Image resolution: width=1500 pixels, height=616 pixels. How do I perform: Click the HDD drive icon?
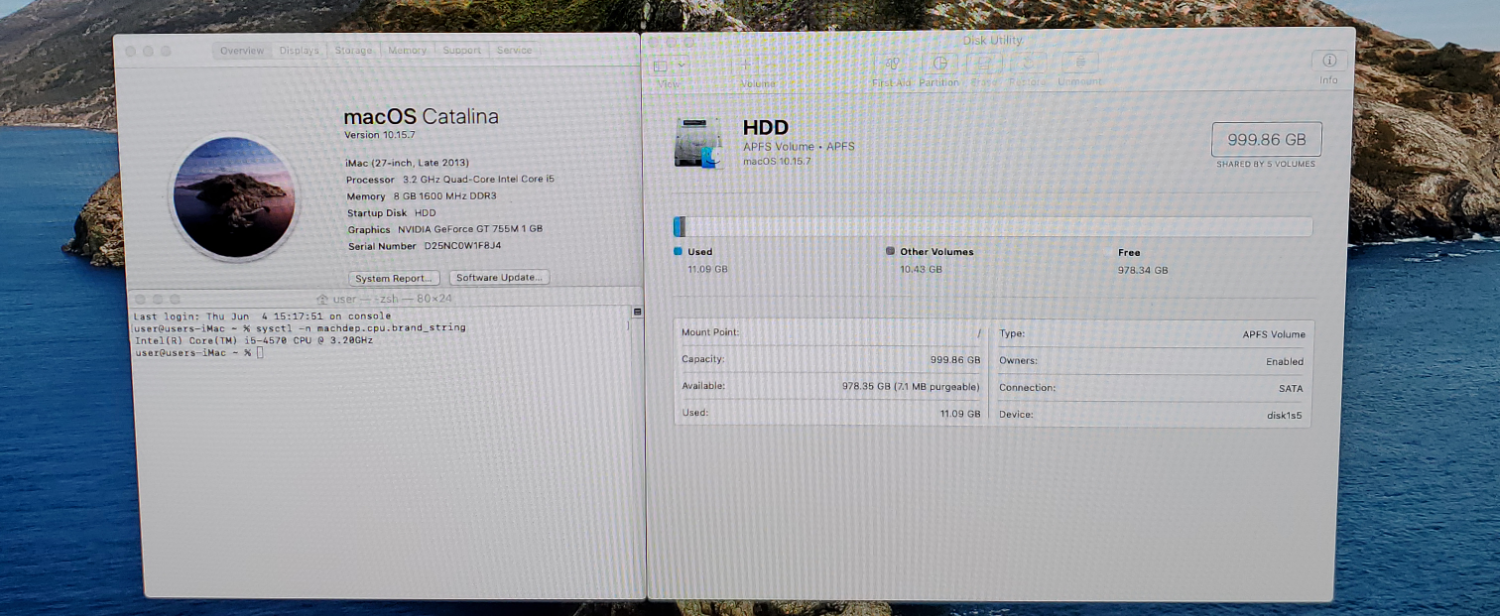(697, 143)
